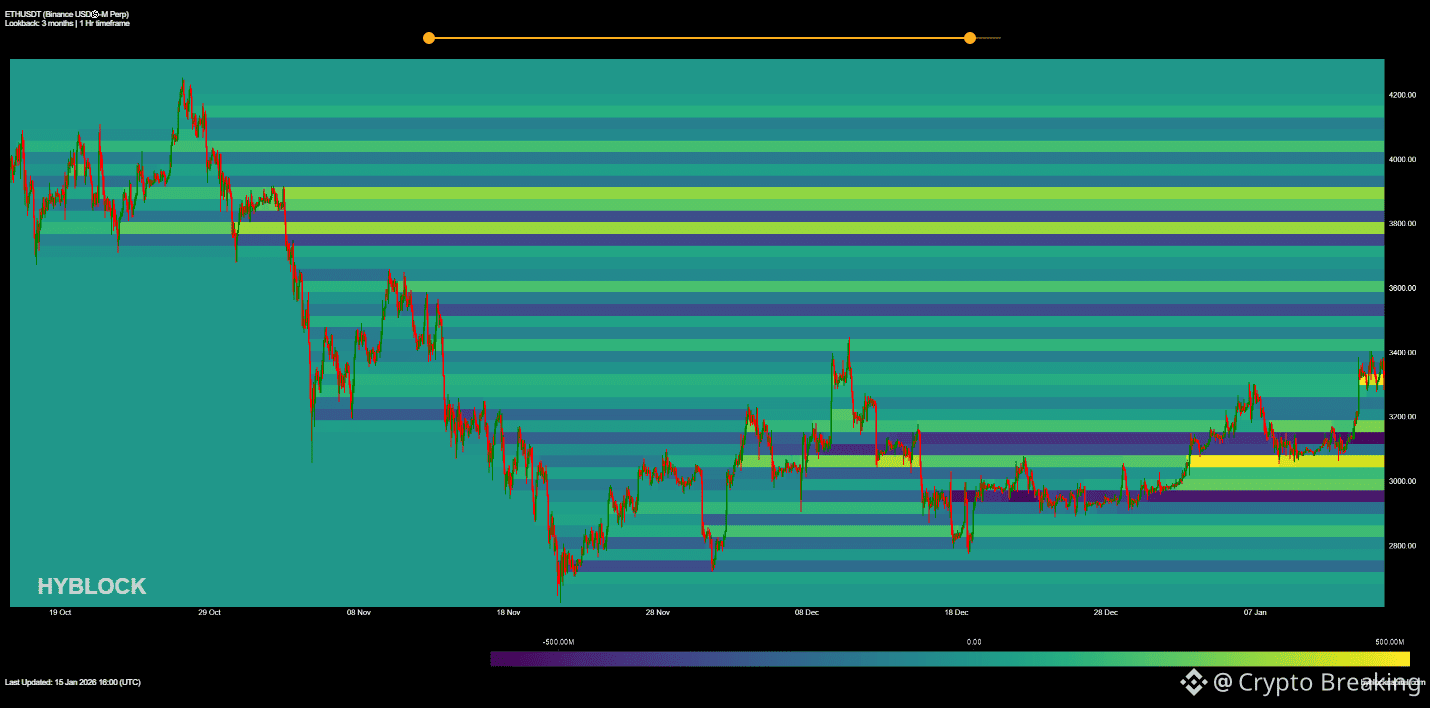Select the right orange range slider handle

coord(969,37)
